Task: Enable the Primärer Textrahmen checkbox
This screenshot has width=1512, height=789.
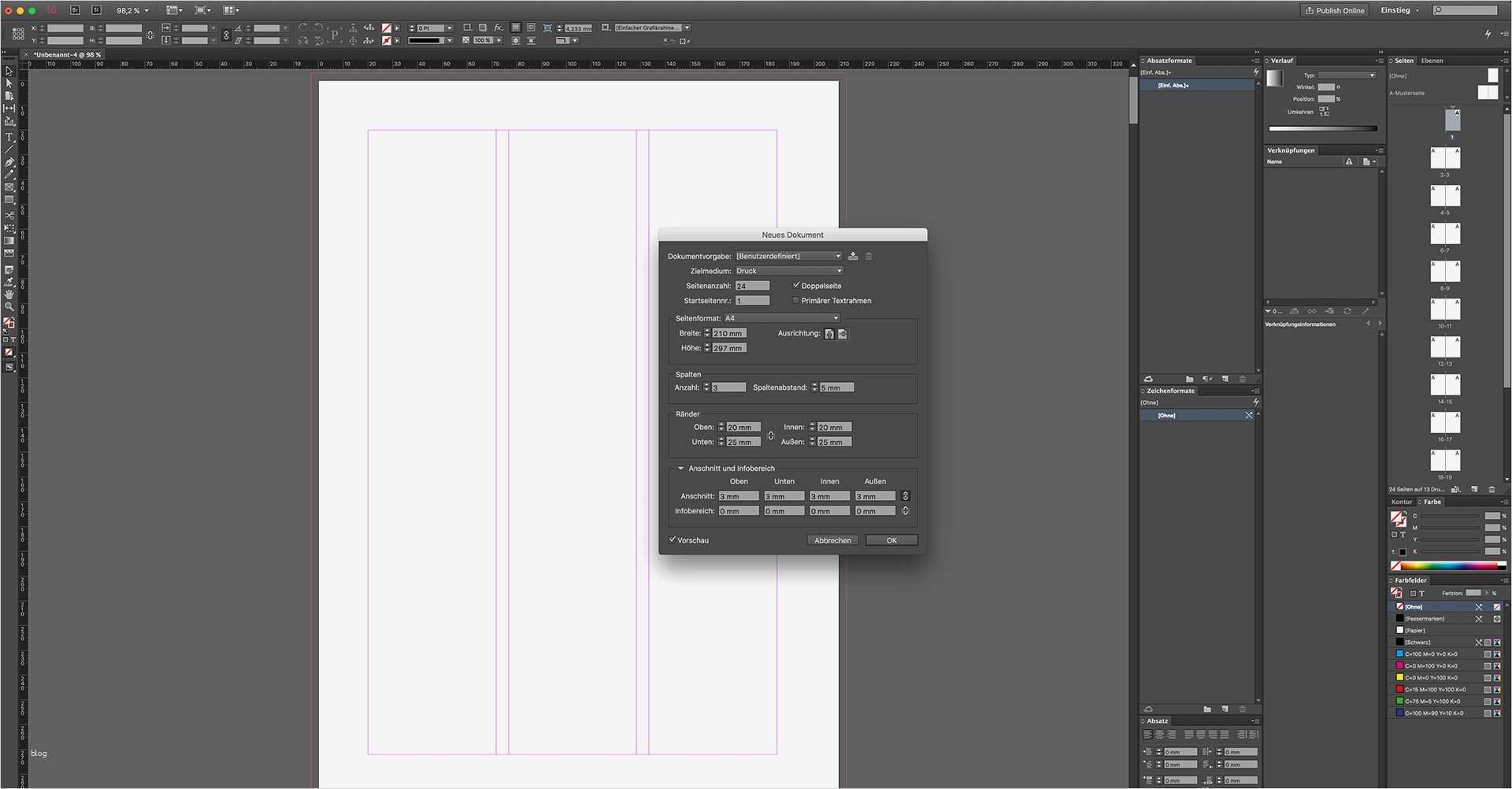Action: [x=795, y=300]
